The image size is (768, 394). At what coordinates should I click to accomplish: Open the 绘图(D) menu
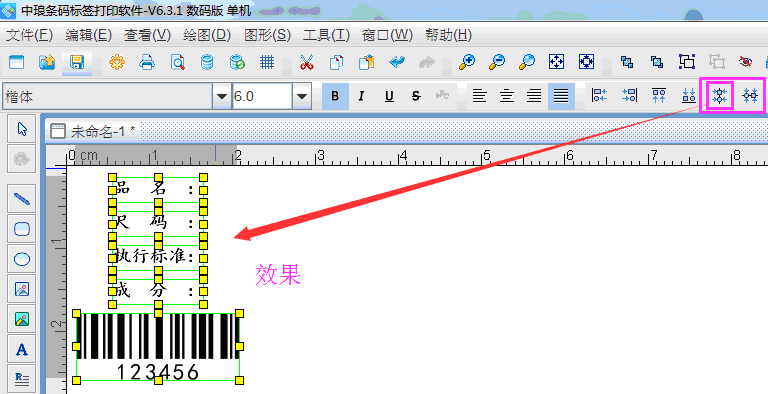click(207, 35)
